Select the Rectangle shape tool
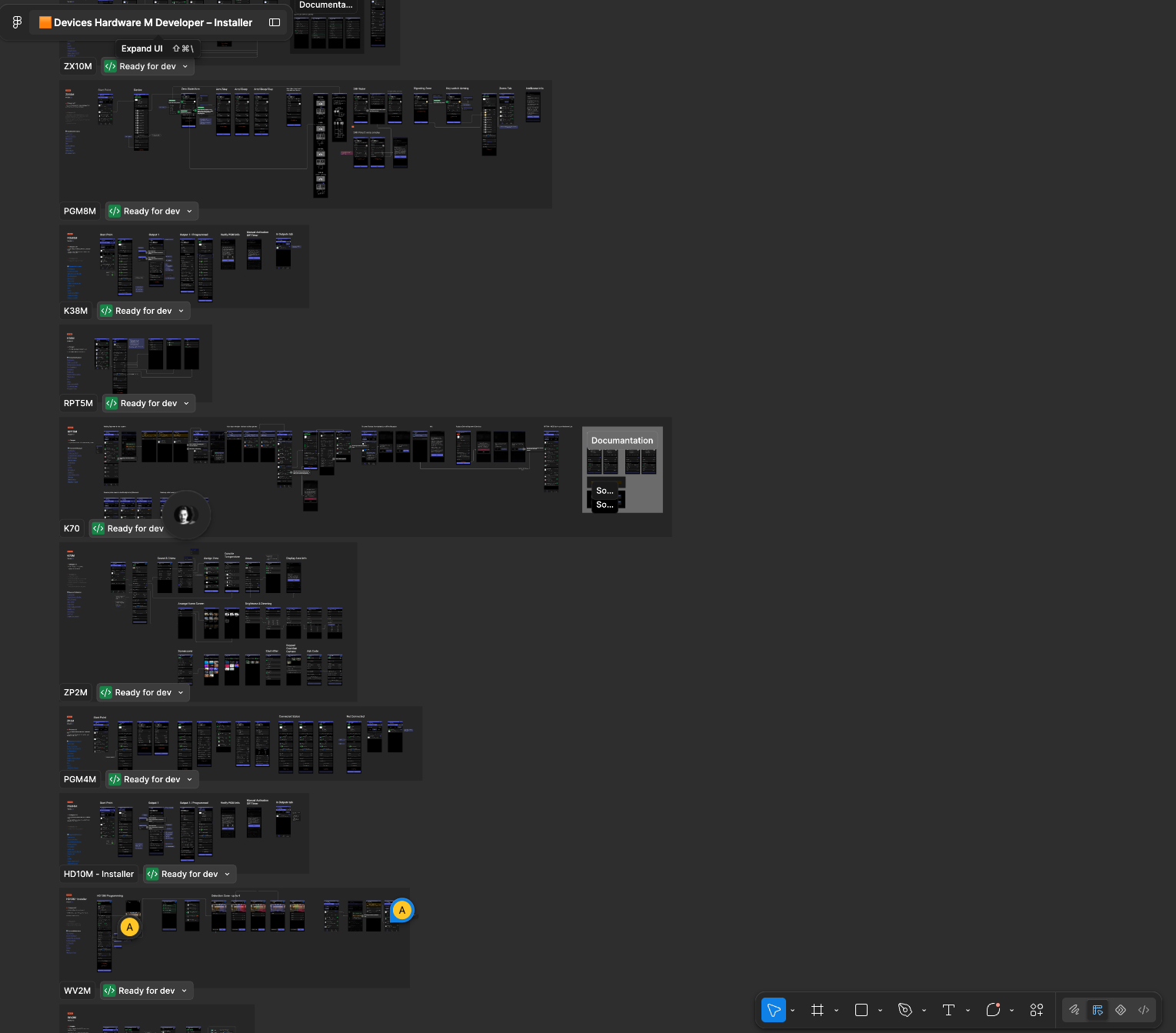Screen dimensions: 1176x1033 point(861,1010)
